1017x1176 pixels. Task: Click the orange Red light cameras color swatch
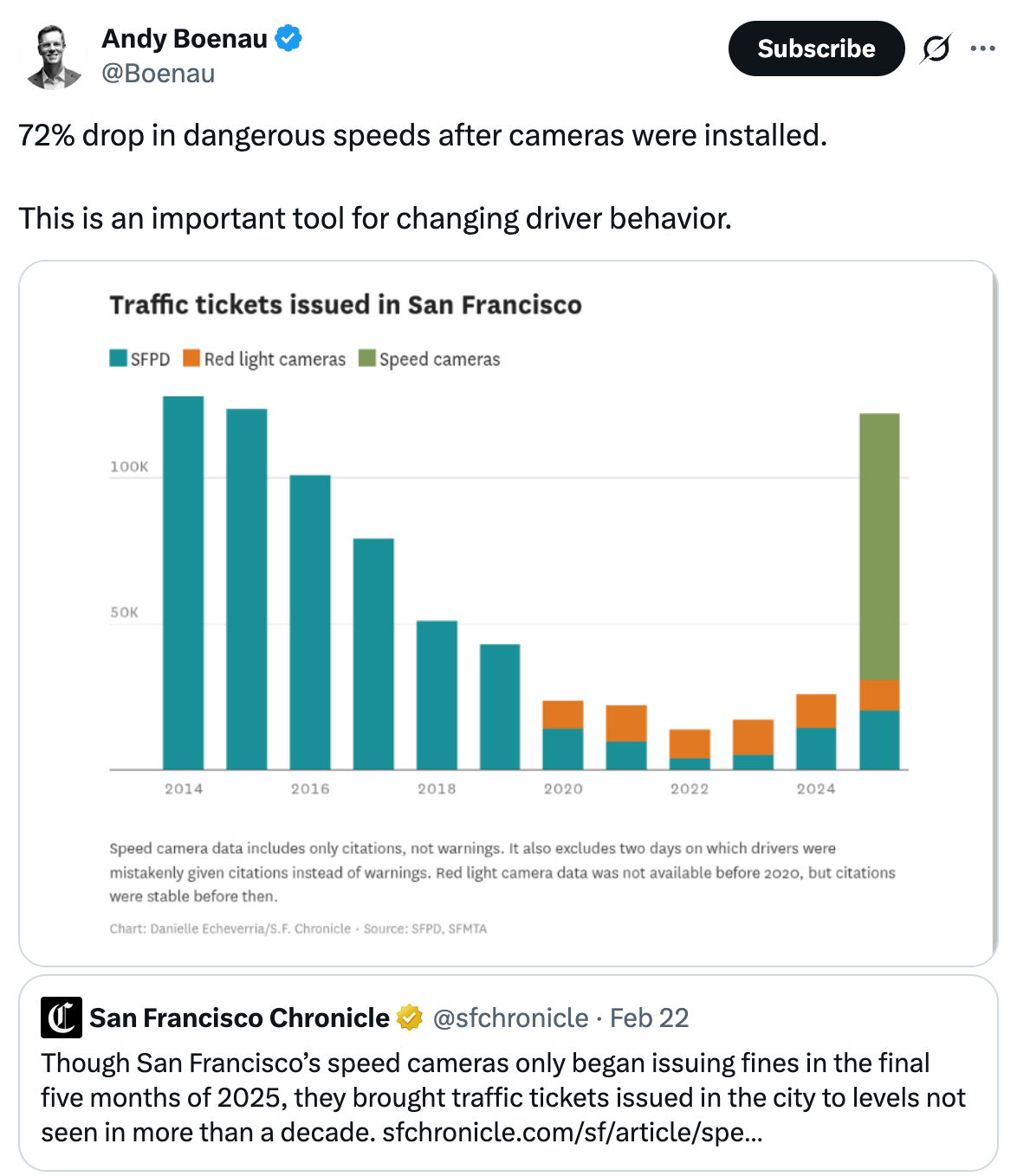(190, 358)
